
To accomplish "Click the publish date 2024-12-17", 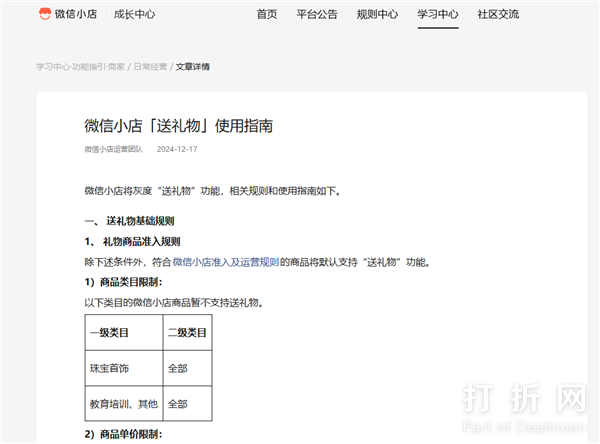I will tap(178, 150).
